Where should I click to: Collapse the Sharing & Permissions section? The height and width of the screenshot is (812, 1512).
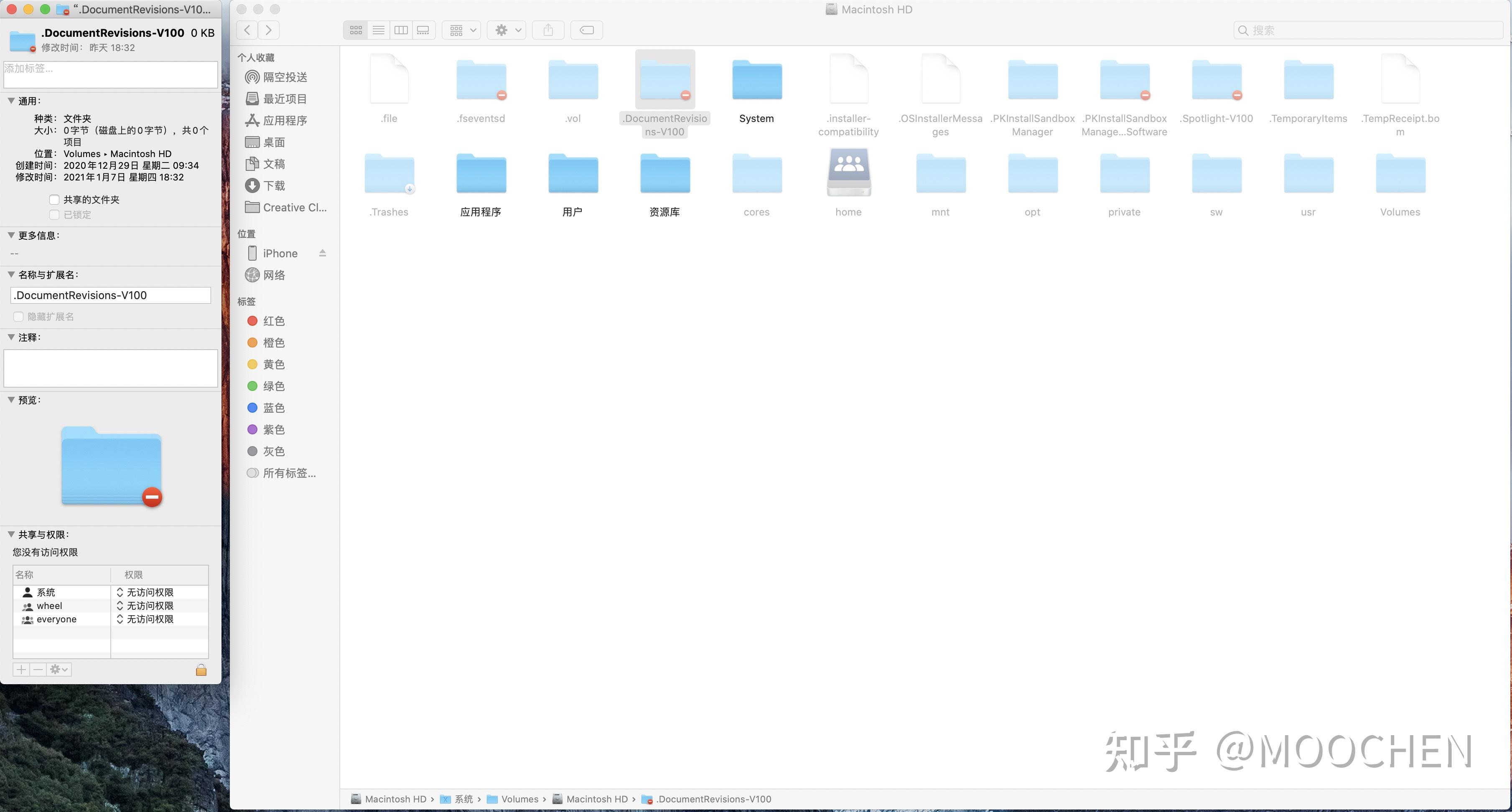point(11,535)
